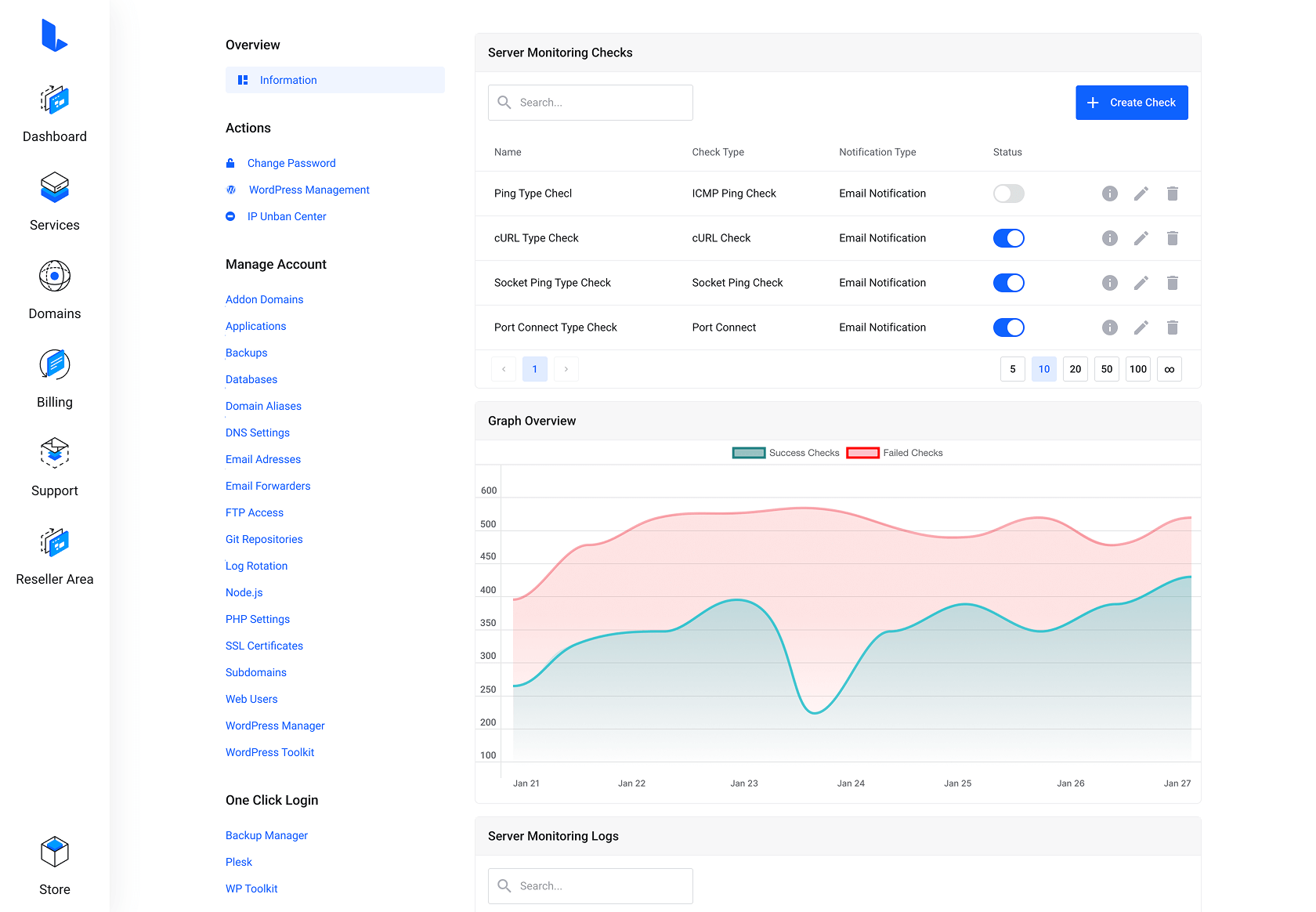Show 5 rows per page
1316x912 pixels.
point(1013,369)
